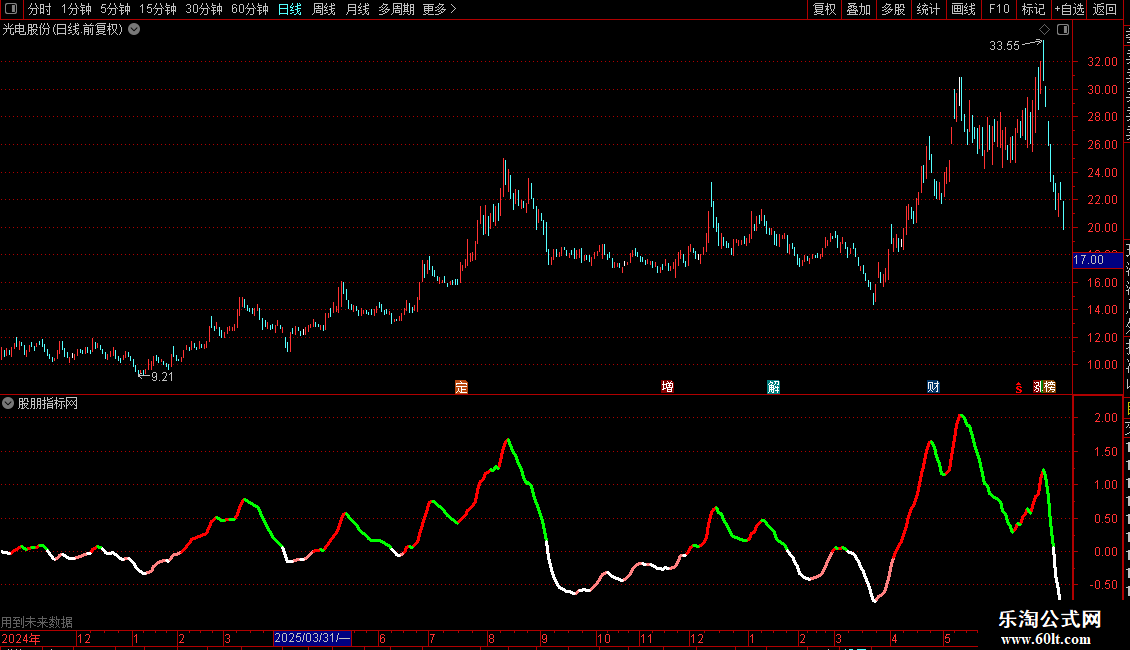Click the 20.00 price axis label
The height and width of the screenshot is (650, 1130).
[x=1102, y=228]
